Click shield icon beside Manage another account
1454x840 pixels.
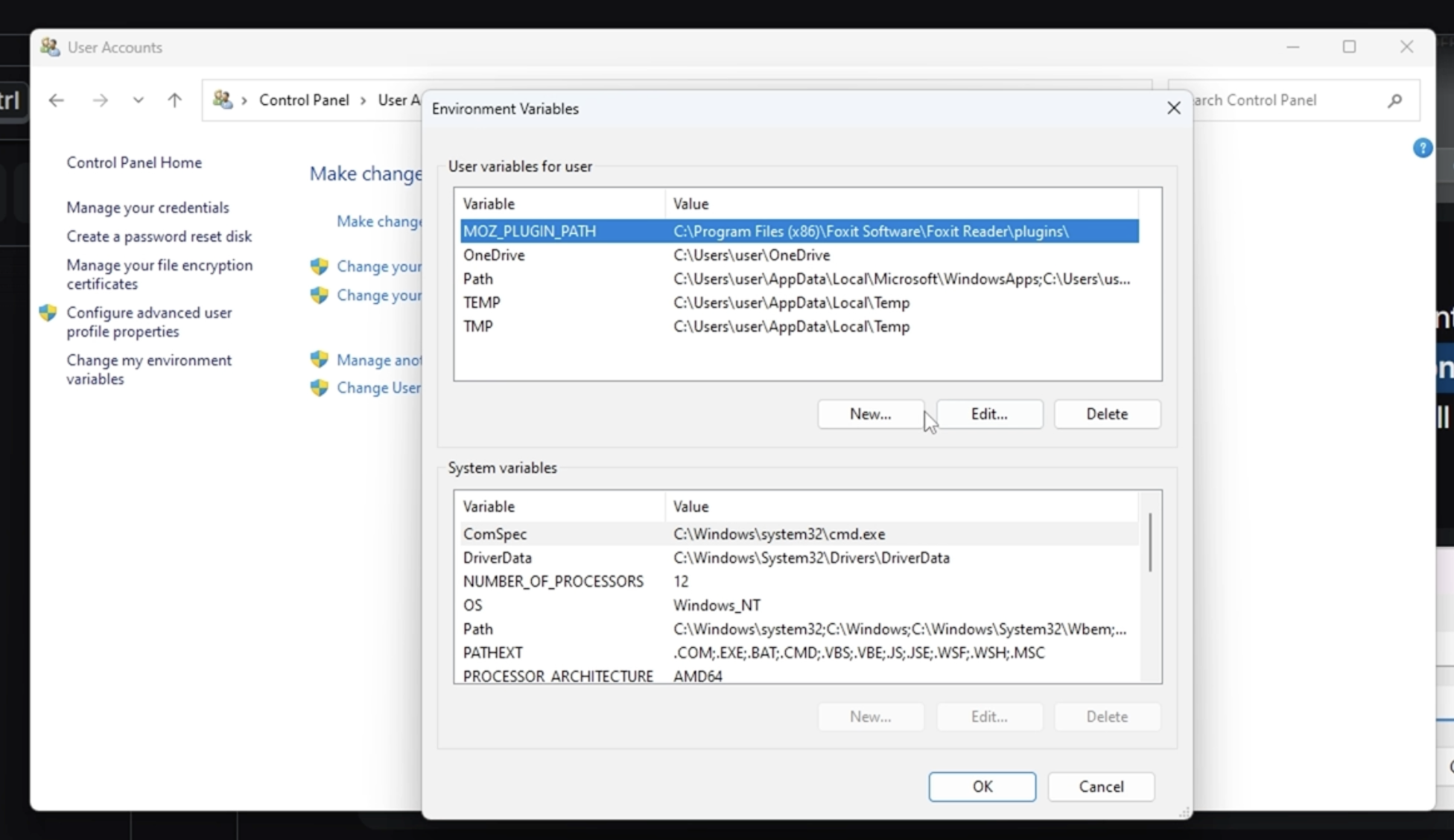click(320, 360)
